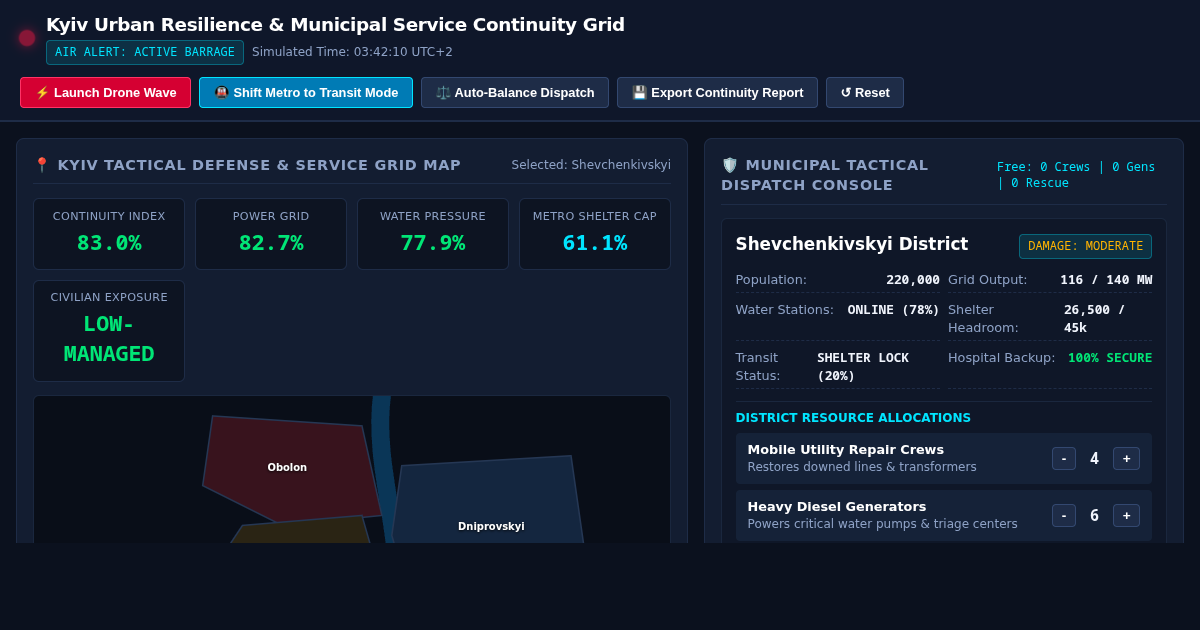Viewport: 1200px width, 630px height.
Task: Click the Water Stations ONLINE (78%) value
Action: 894,310
